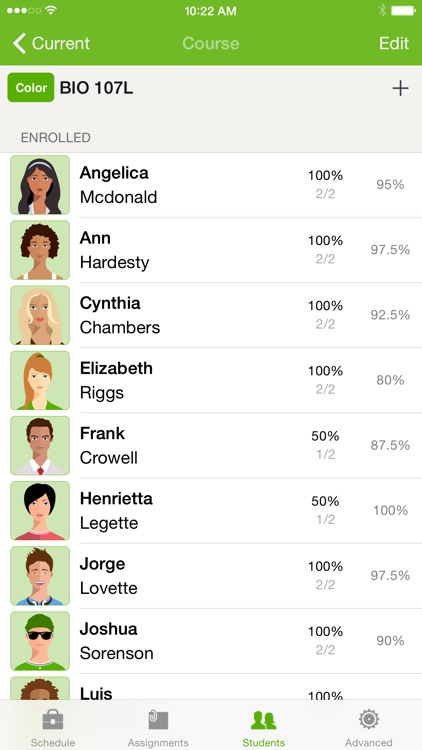Screen dimensions: 422x750
Task: Go back using the Current chevron
Action: [x=51, y=44]
